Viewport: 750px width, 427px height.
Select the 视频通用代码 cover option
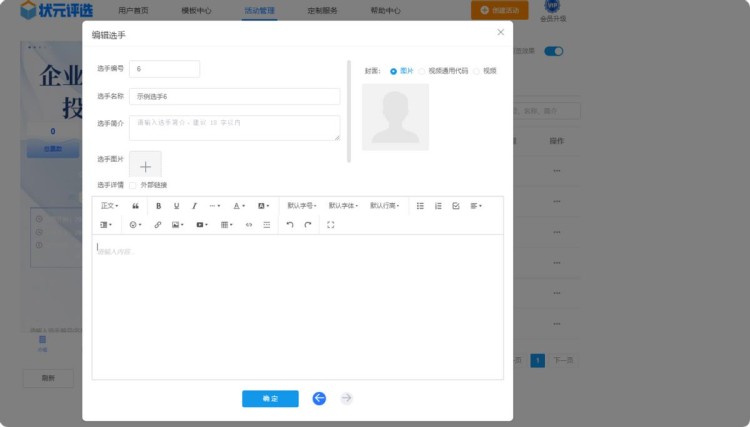coord(423,71)
